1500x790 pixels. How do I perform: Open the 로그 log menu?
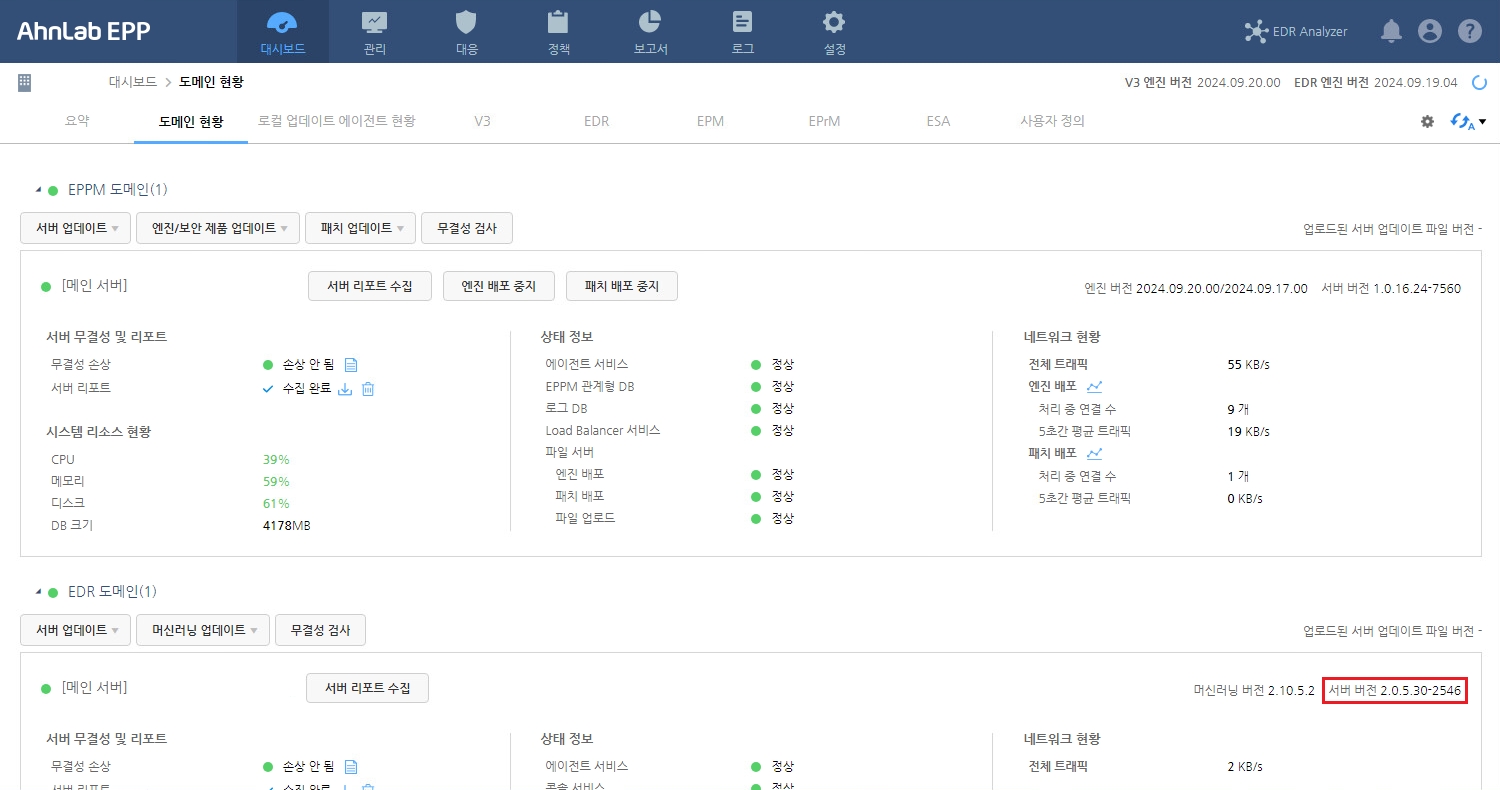coord(743,32)
